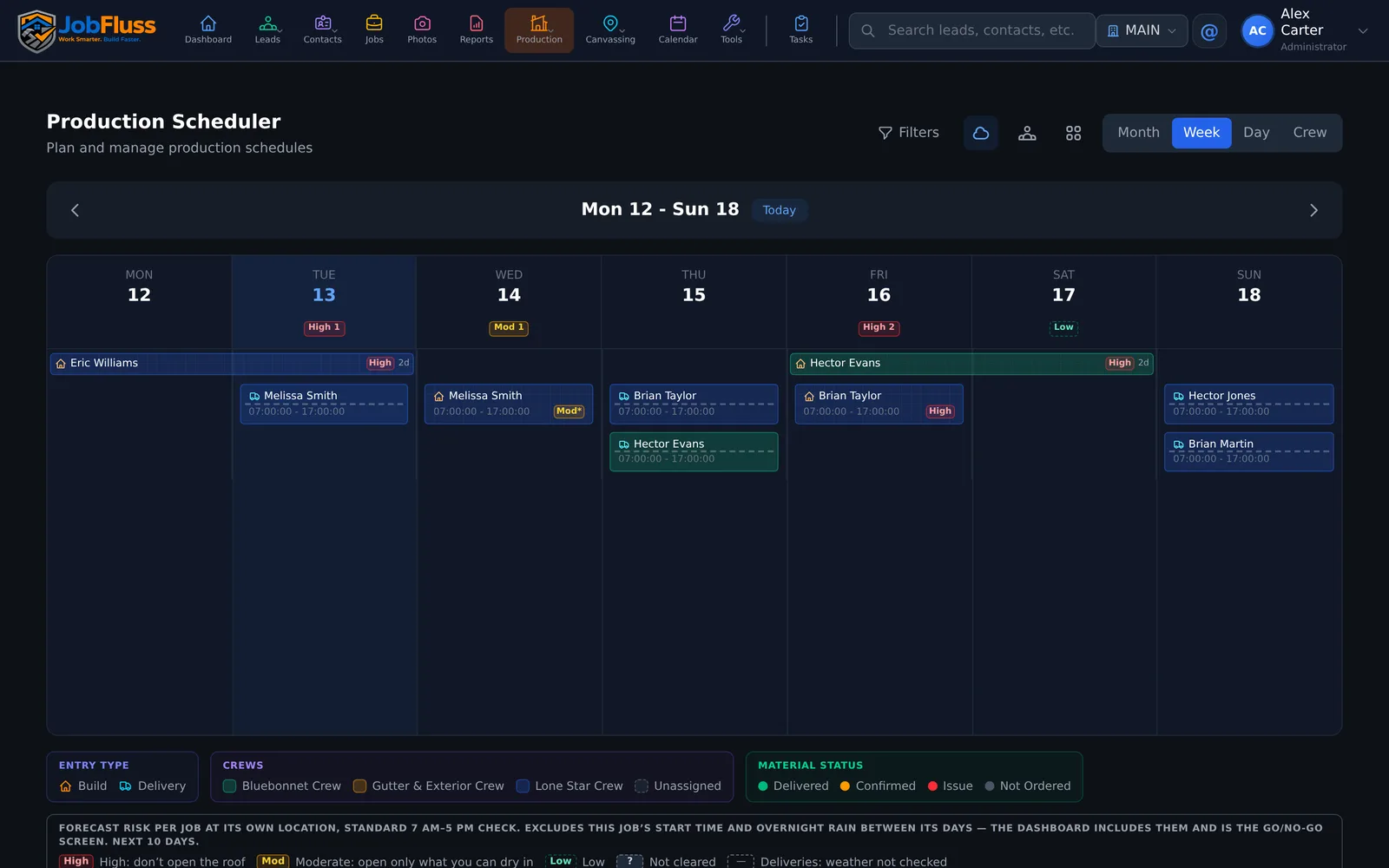Open the Leads menu
Screen dimensions: 1389x868
(x=267, y=30)
